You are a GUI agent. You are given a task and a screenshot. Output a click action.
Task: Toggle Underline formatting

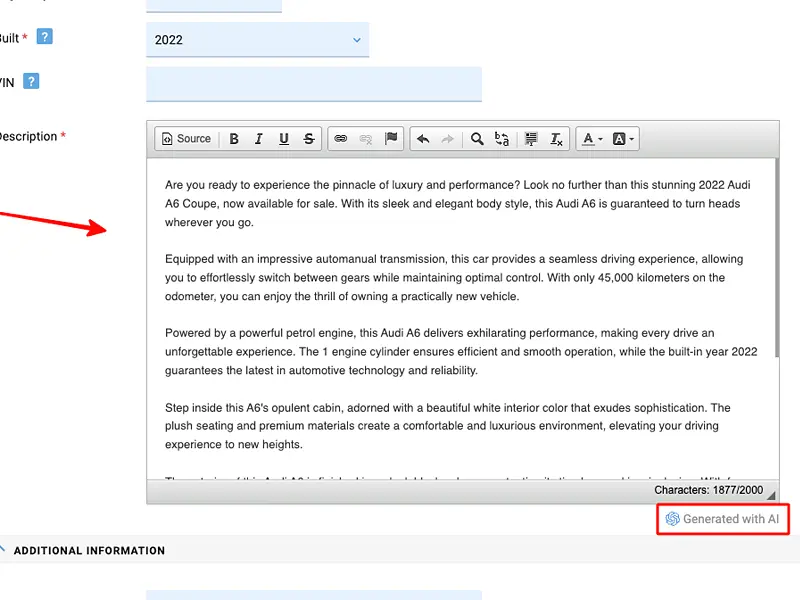click(284, 139)
